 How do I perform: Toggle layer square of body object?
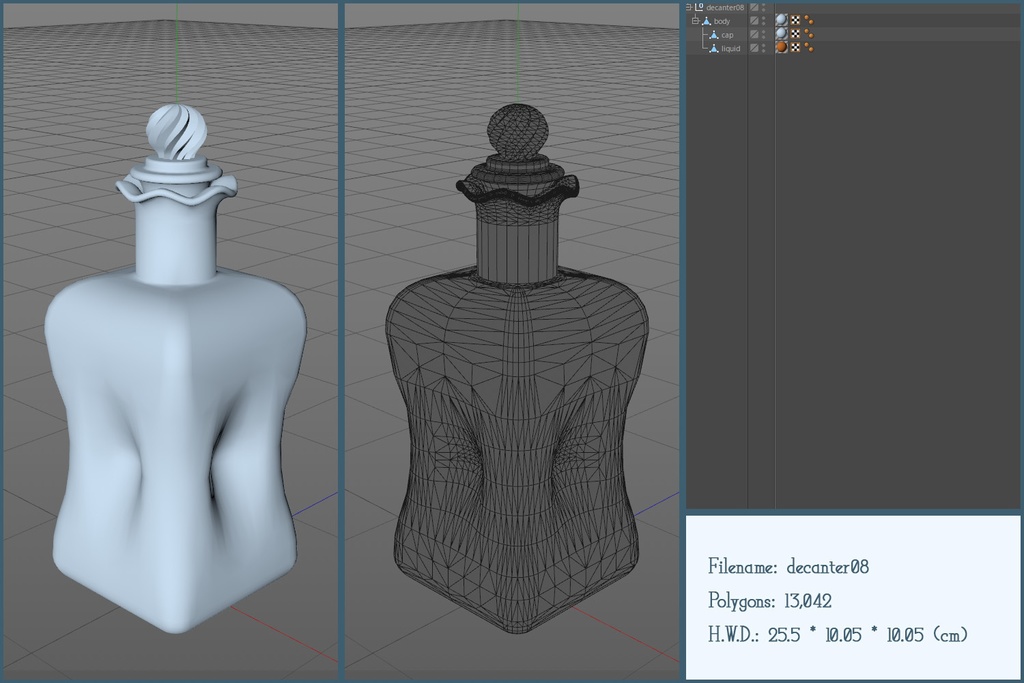754,21
